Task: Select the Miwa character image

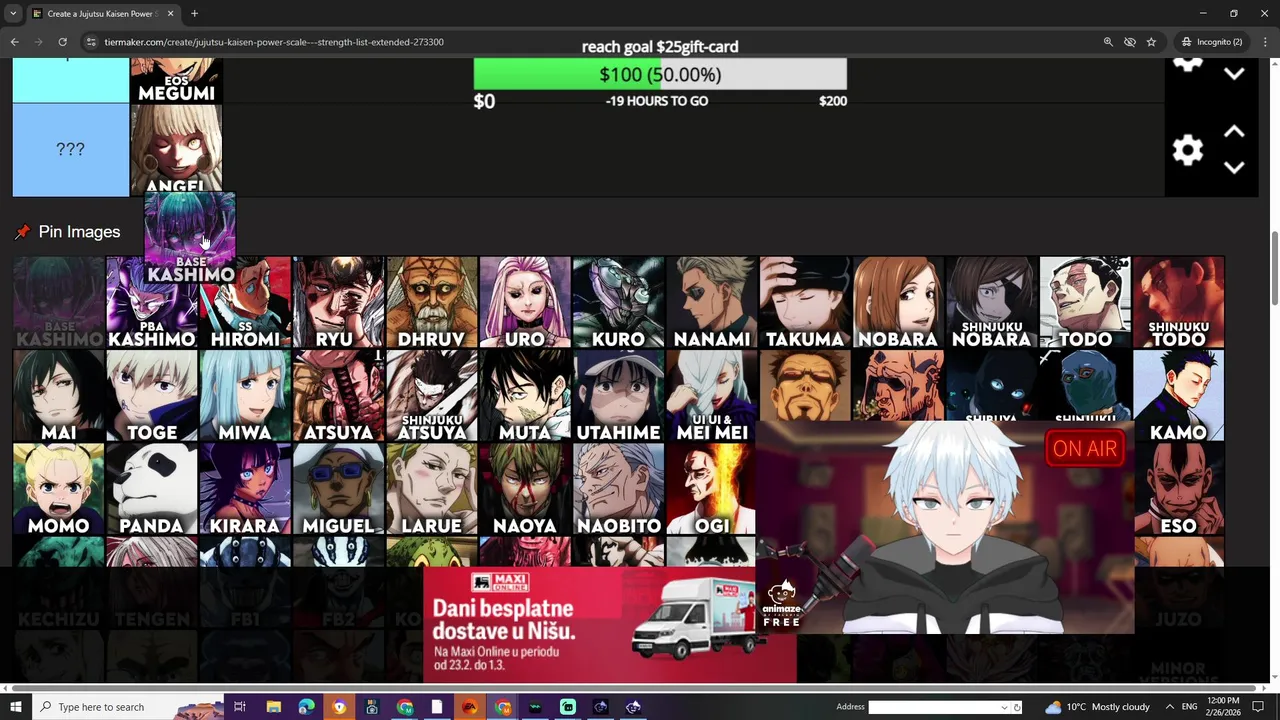Action: click(x=245, y=396)
